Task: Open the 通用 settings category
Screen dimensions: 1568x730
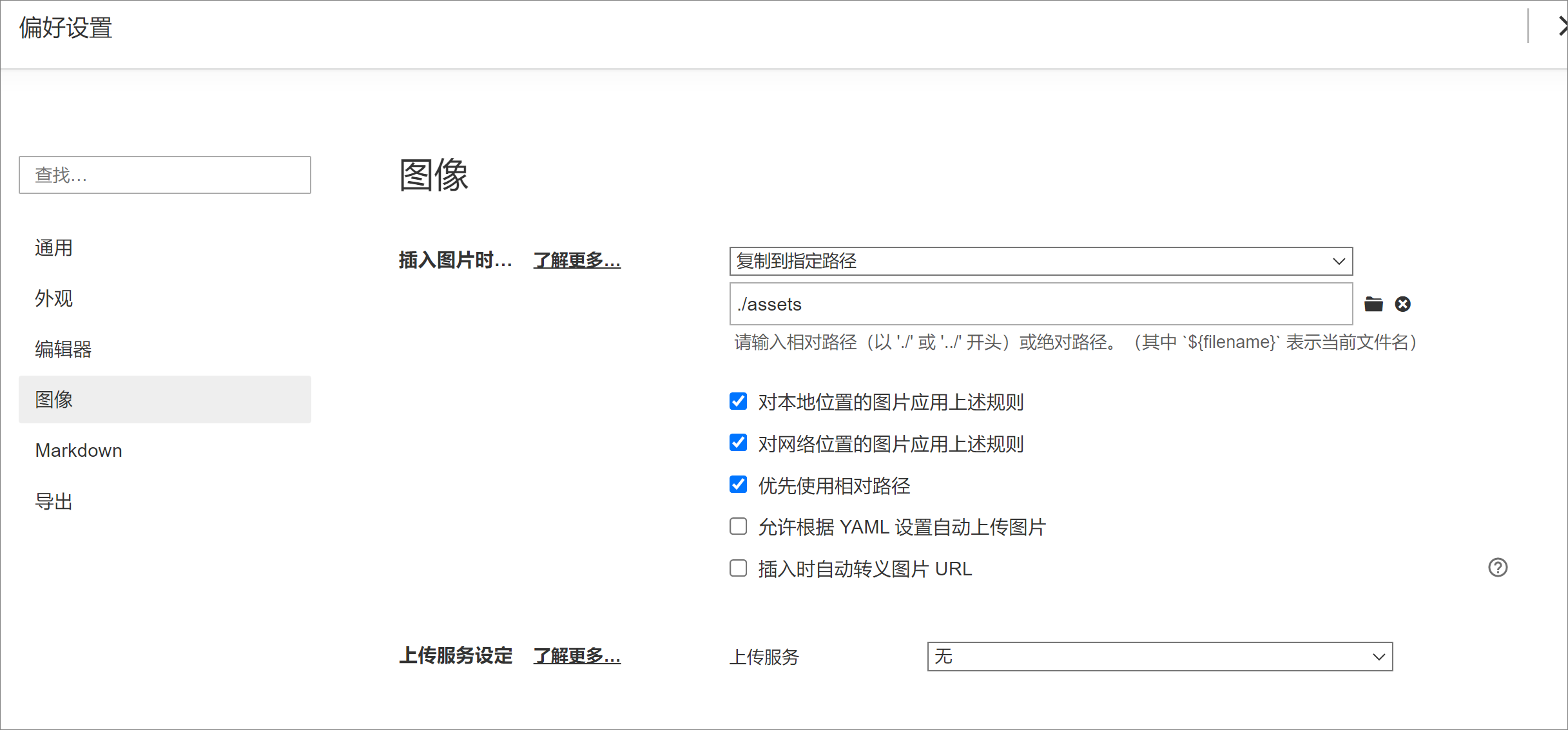Action: click(x=54, y=248)
